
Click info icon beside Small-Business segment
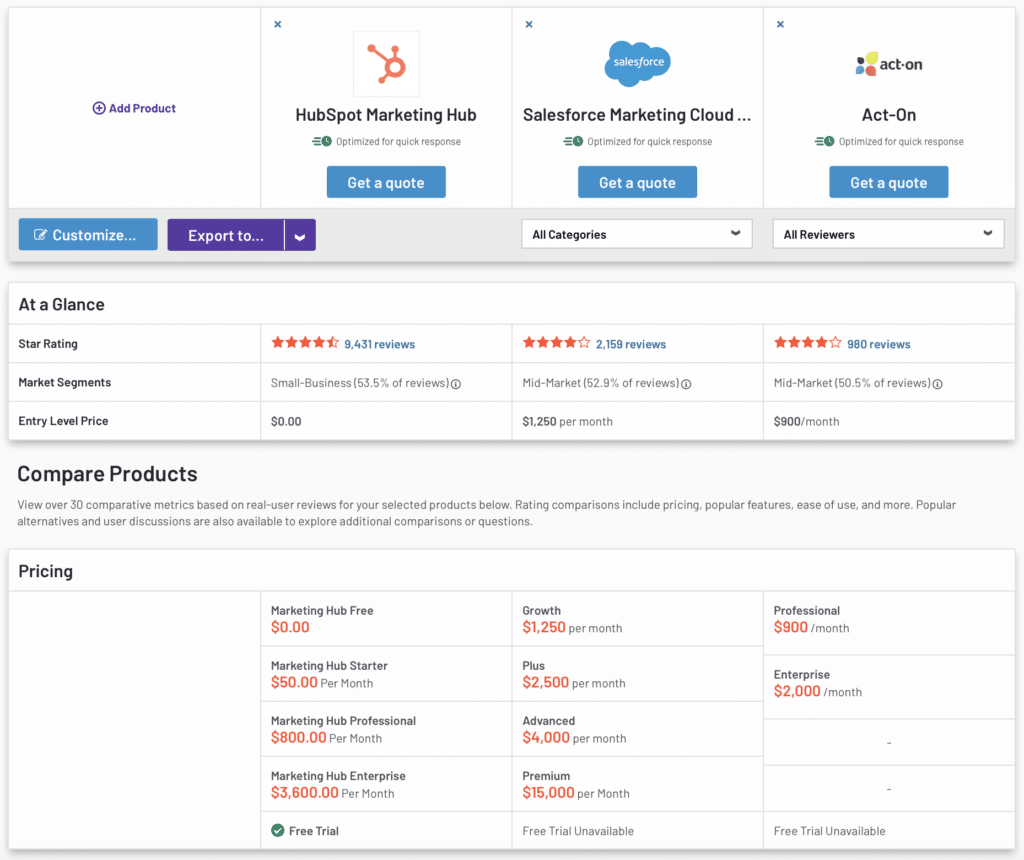coord(456,384)
